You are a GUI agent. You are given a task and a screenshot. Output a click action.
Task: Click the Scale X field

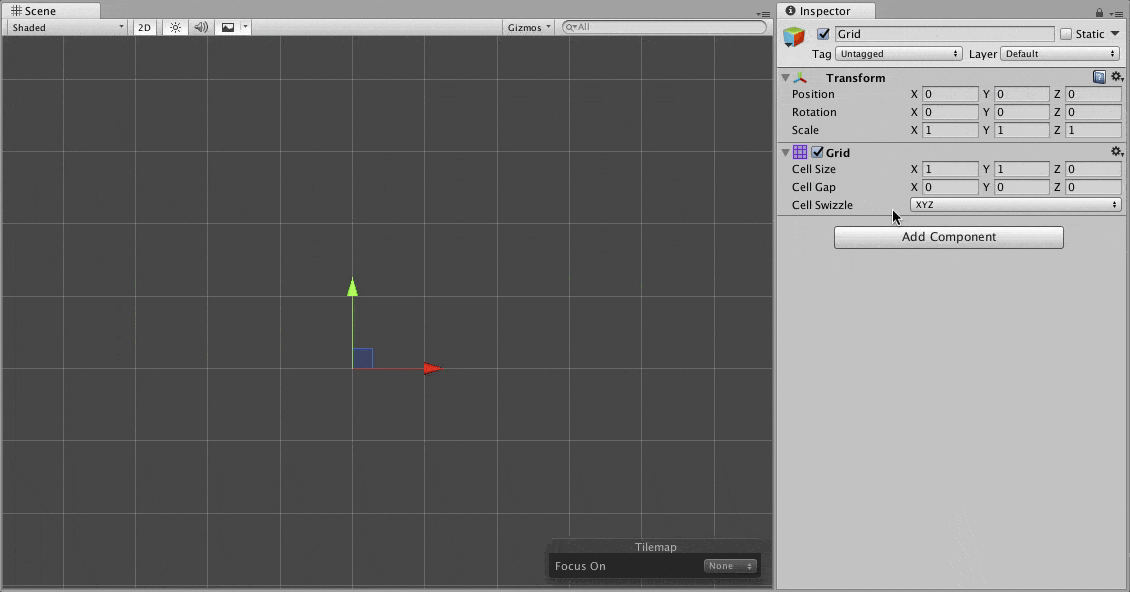tap(950, 131)
